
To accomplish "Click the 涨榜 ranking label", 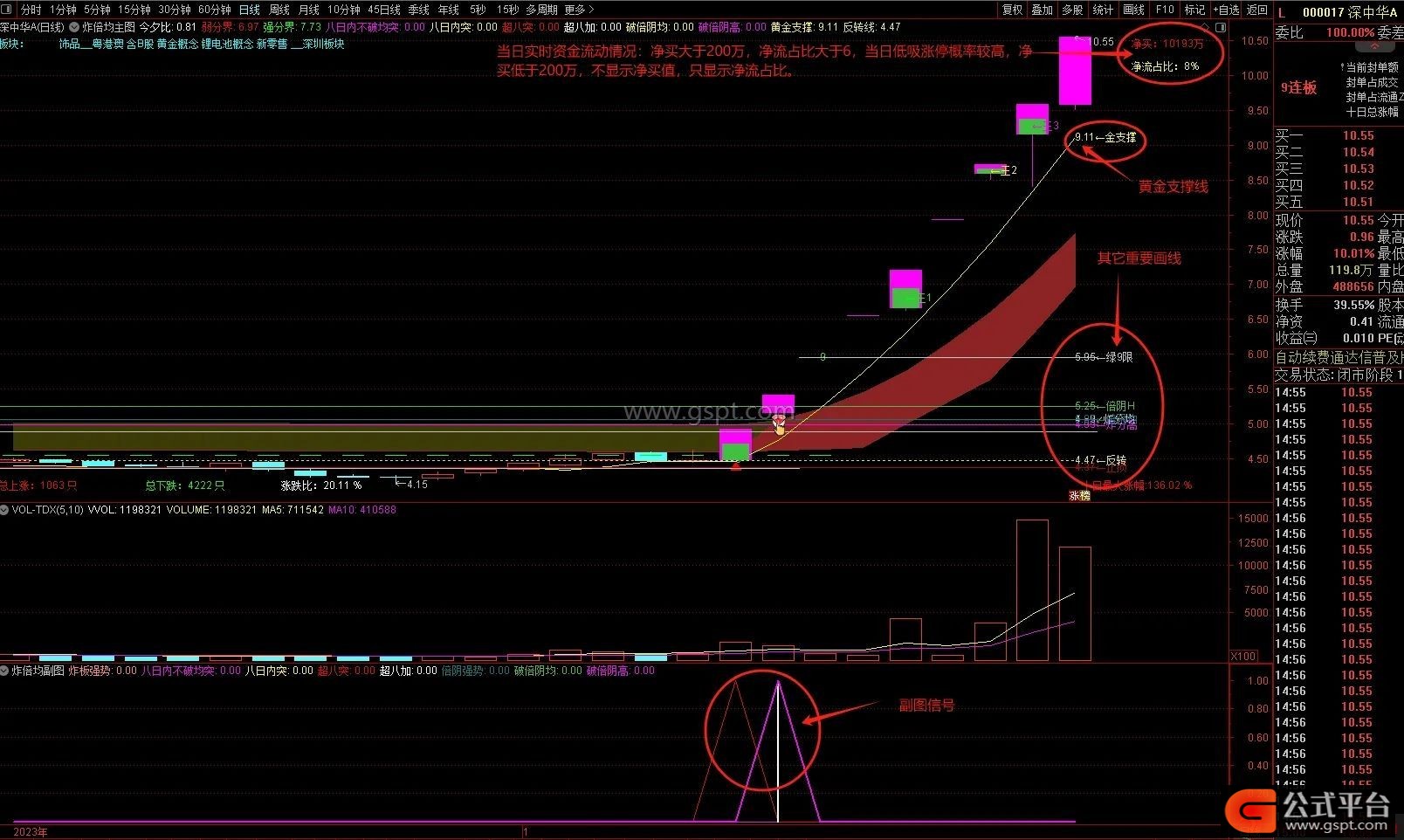I will [1080, 495].
